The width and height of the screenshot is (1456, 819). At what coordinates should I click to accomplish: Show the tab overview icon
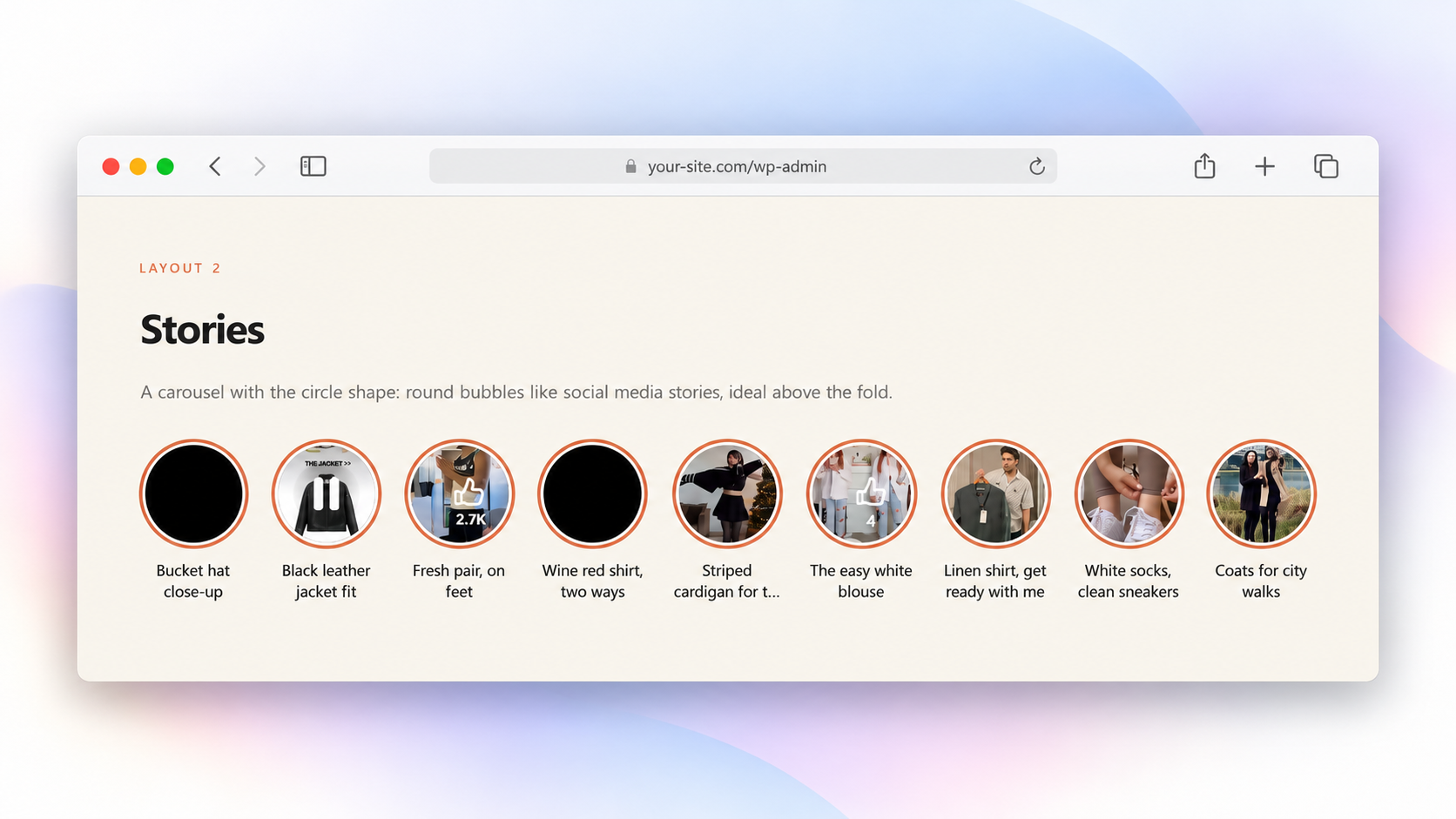click(x=1326, y=166)
